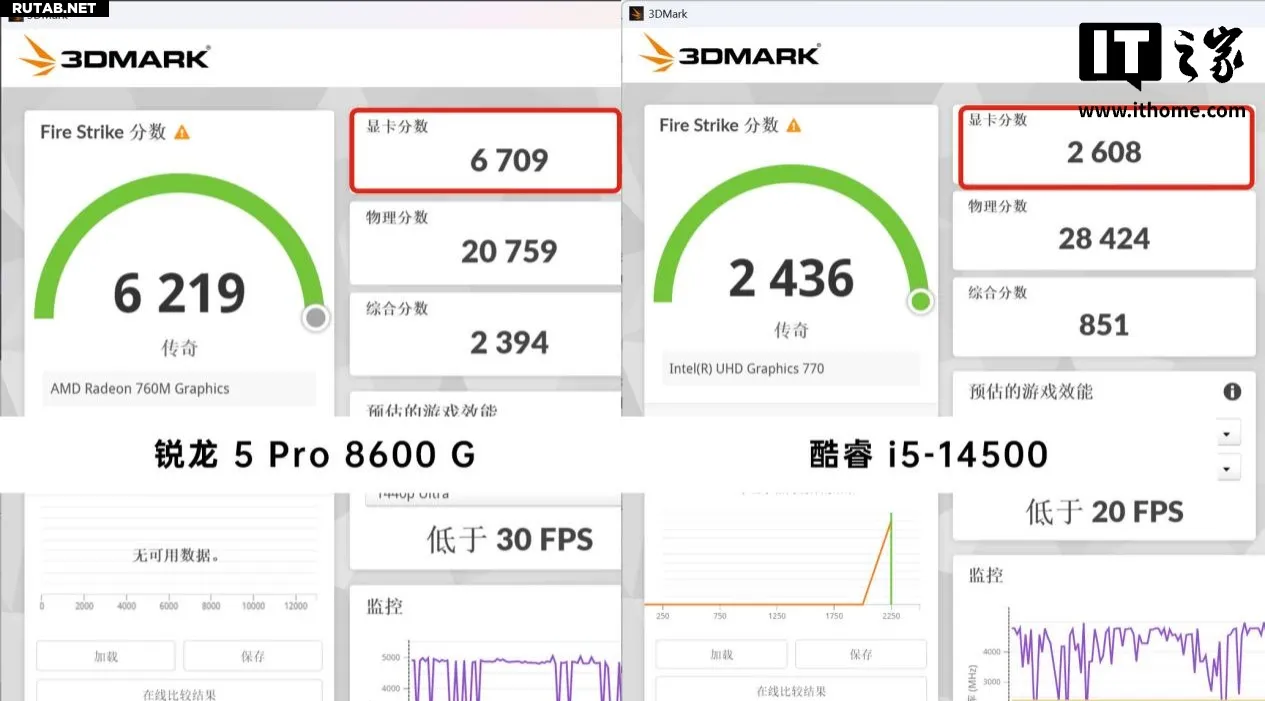This screenshot has height=701, width=1265.
Task: Click the 3DMARK logo in the left window
Action: (x=114, y=56)
